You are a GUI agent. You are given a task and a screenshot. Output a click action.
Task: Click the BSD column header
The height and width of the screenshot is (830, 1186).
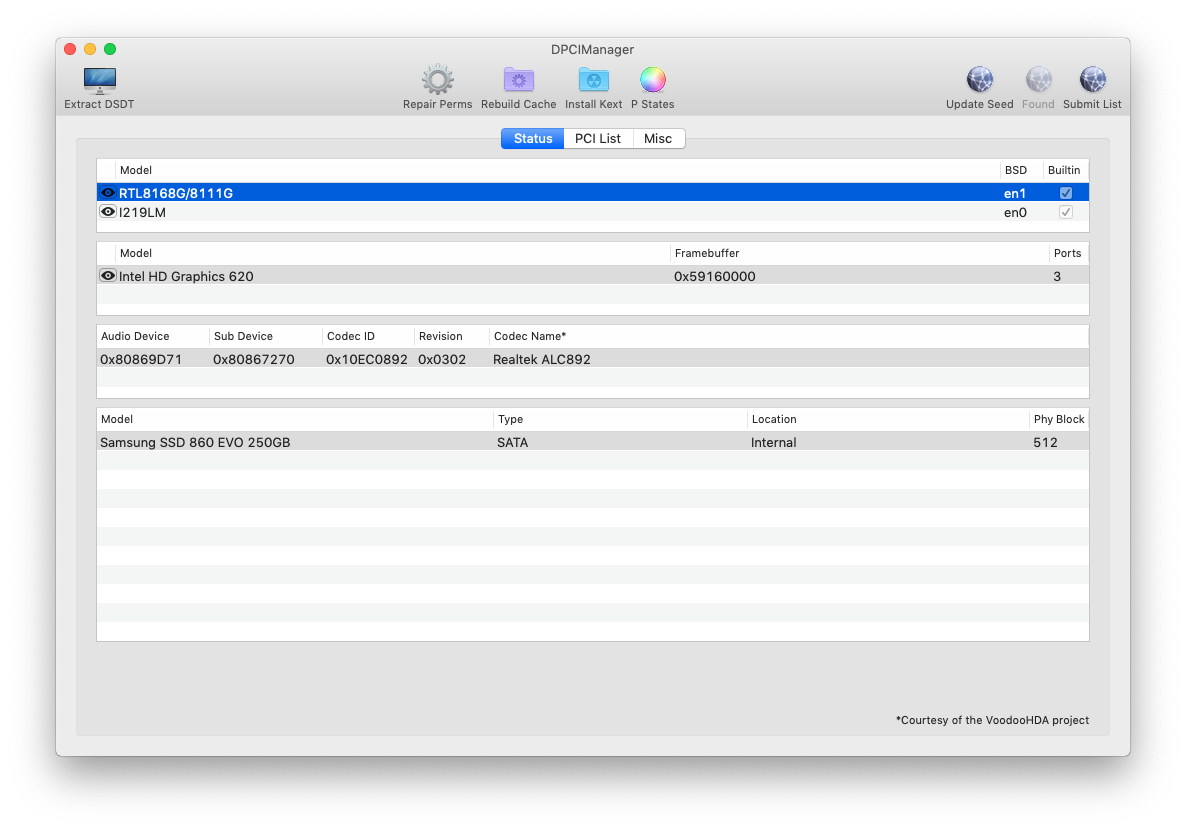tap(1015, 170)
